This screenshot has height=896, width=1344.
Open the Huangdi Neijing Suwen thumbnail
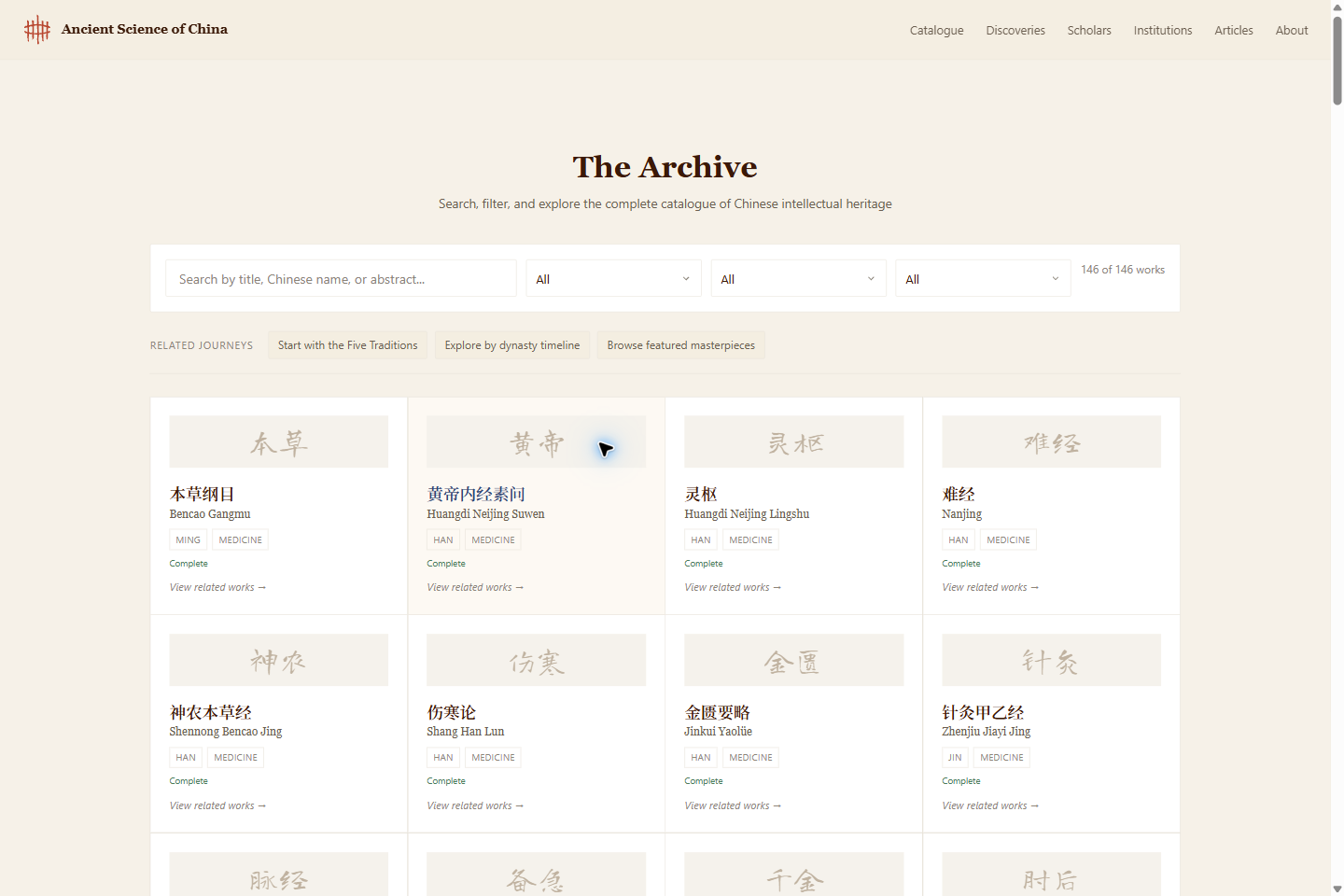point(536,441)
